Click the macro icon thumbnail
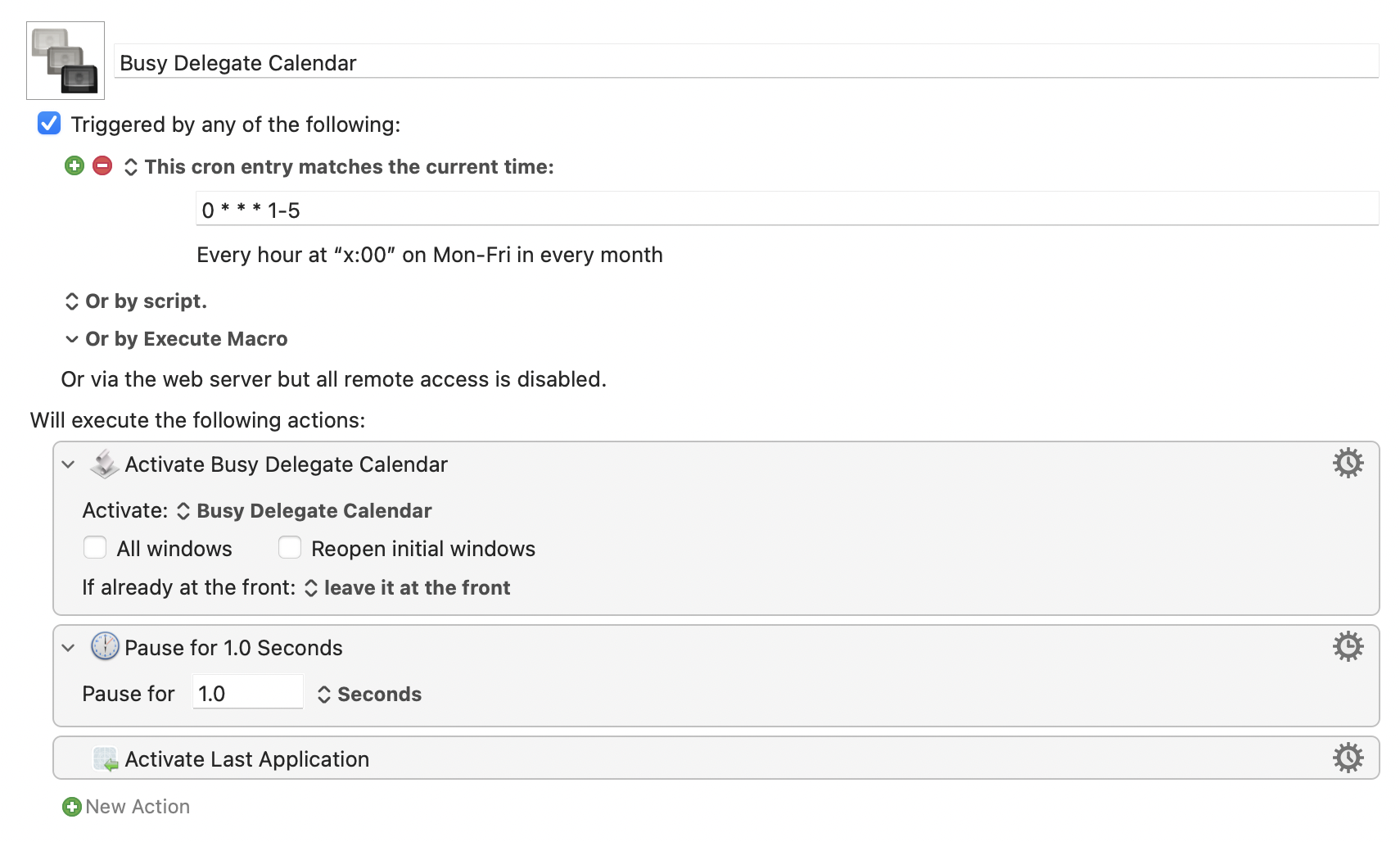Image resolution: width=1400 pixels, height=842 pixels. 65,61
